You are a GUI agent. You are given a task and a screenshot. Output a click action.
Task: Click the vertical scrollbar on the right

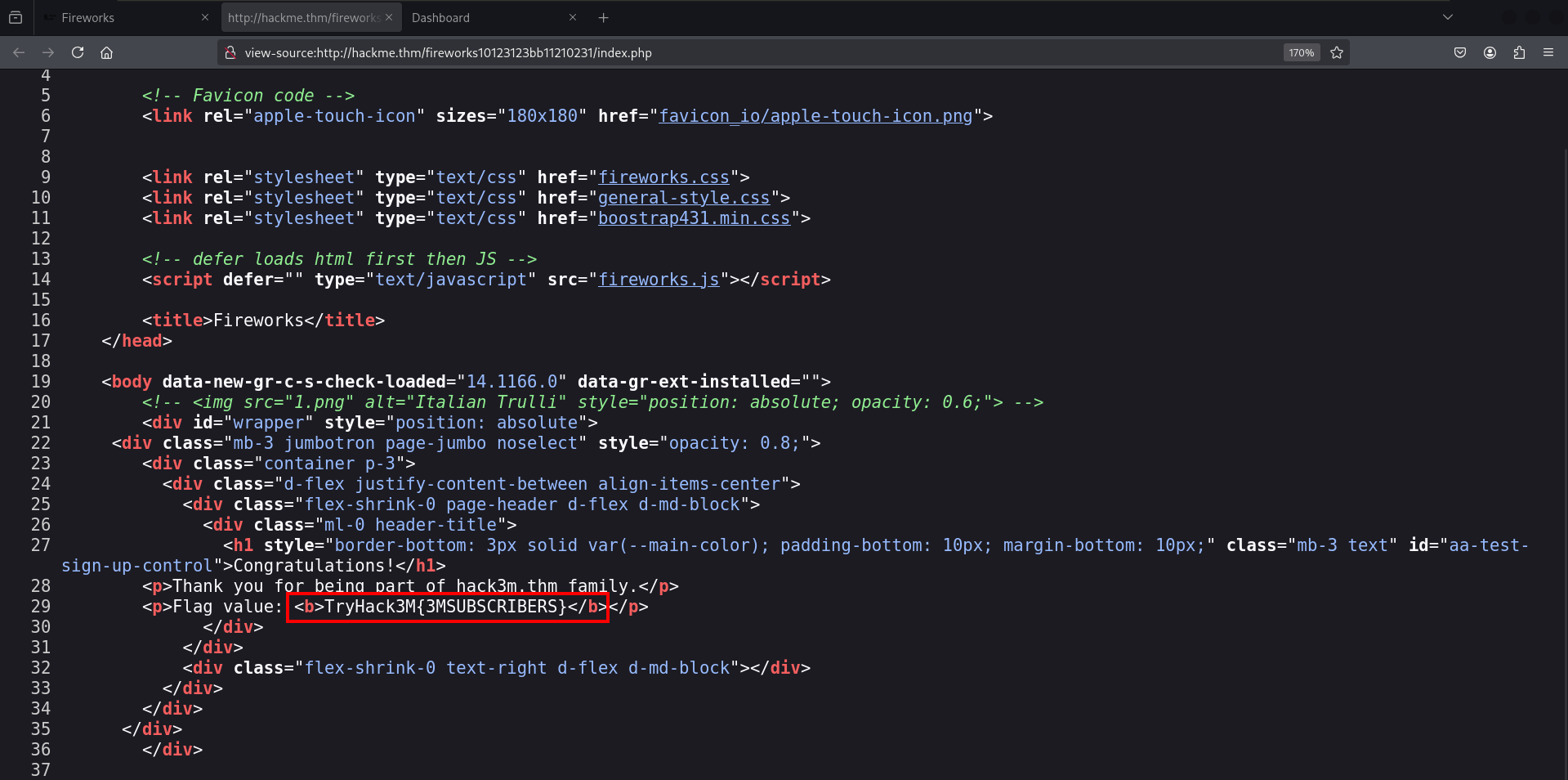point(1564,409)
